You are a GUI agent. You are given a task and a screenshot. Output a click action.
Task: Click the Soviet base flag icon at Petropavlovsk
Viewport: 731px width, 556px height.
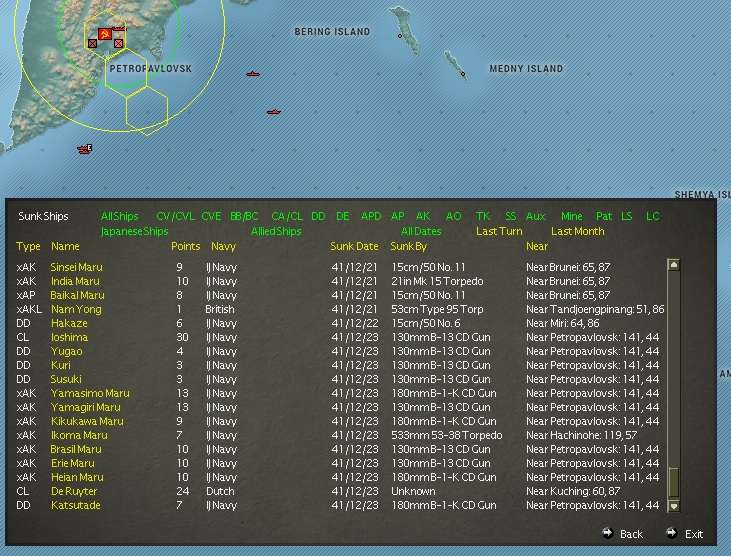click(x=105, y=34)
